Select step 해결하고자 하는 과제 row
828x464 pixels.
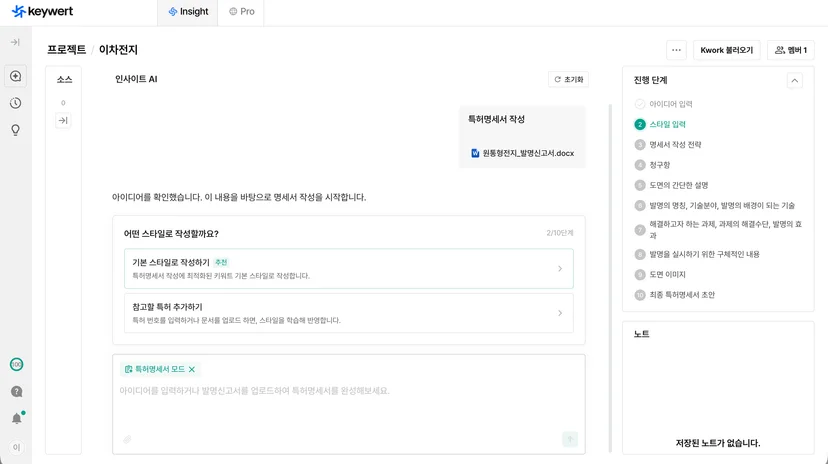(718, 230)
